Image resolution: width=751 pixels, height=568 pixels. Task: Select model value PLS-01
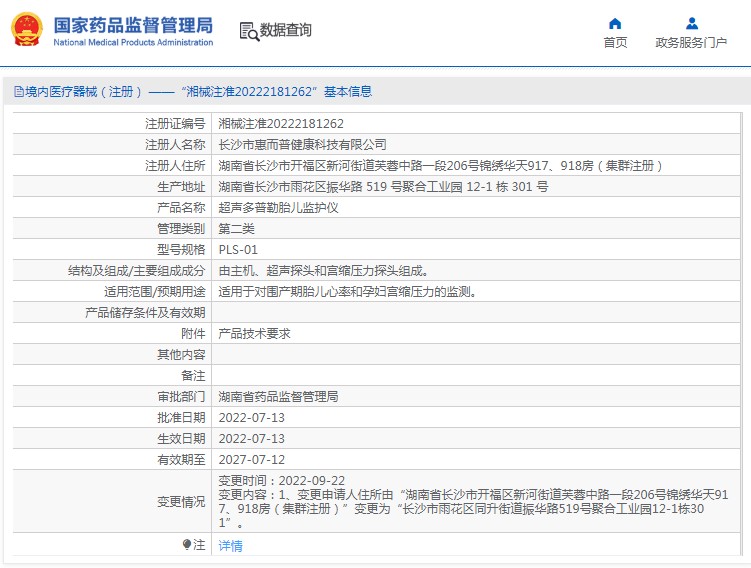(238, 250)
